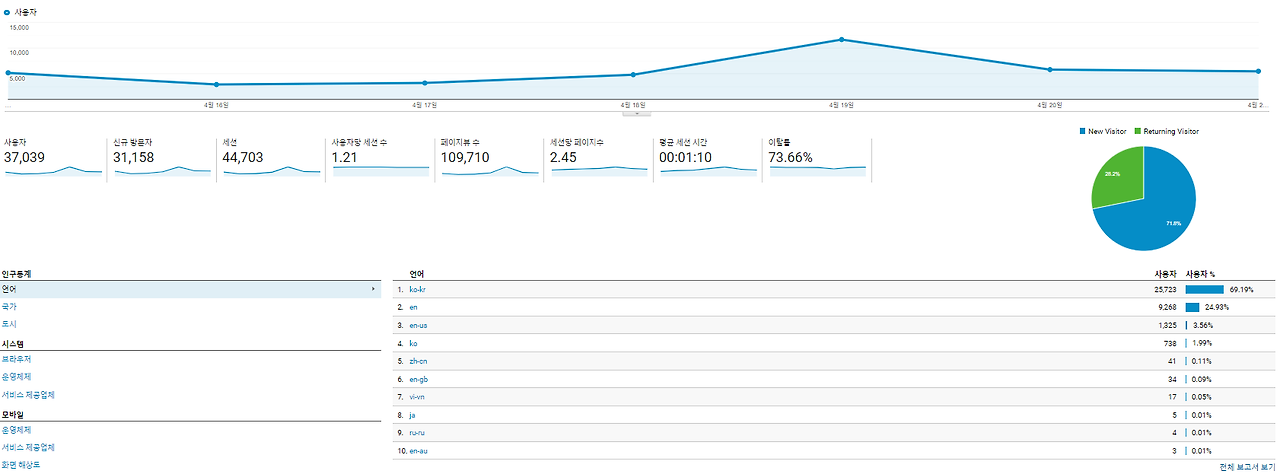Open the 국가 demographics link
1280x474 pixels.
[9, 307]
